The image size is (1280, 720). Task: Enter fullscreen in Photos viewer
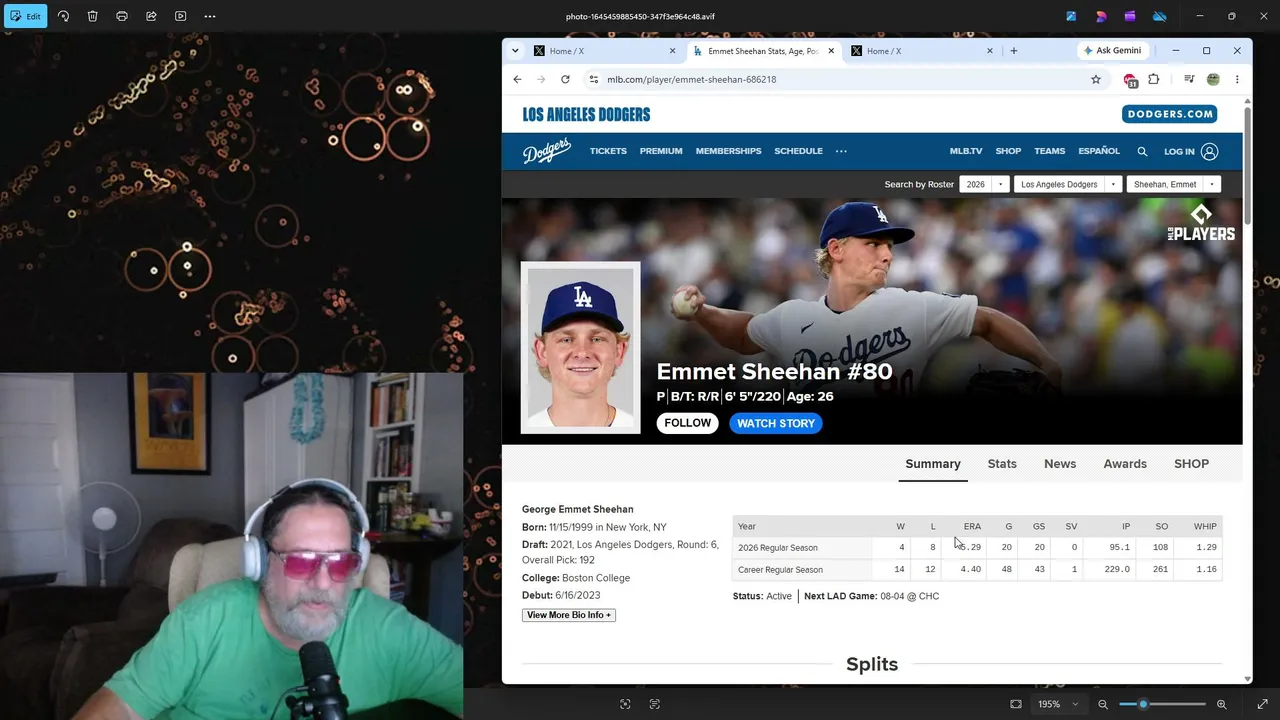pos(1262,704)
